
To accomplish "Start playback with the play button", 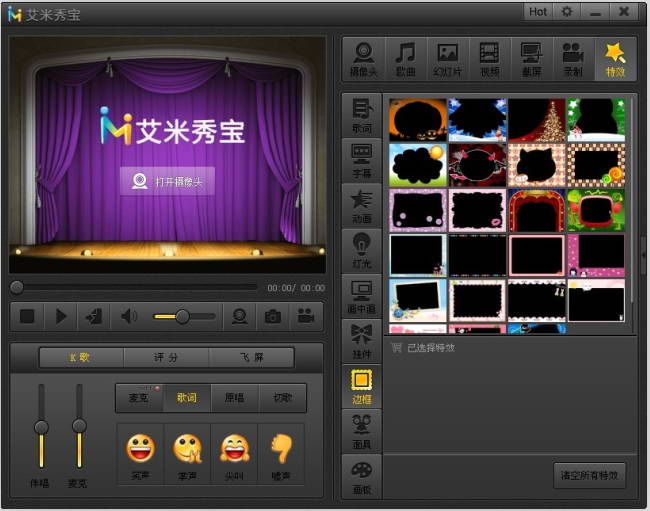I will (61, 317).
